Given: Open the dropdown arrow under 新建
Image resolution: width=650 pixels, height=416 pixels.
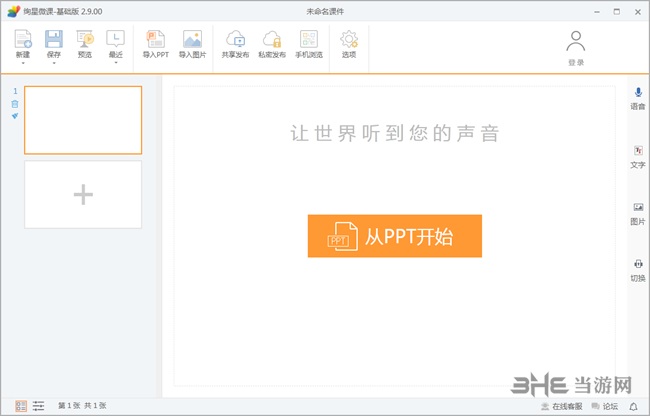Looking at the screenshot, I should click(23, 63).
